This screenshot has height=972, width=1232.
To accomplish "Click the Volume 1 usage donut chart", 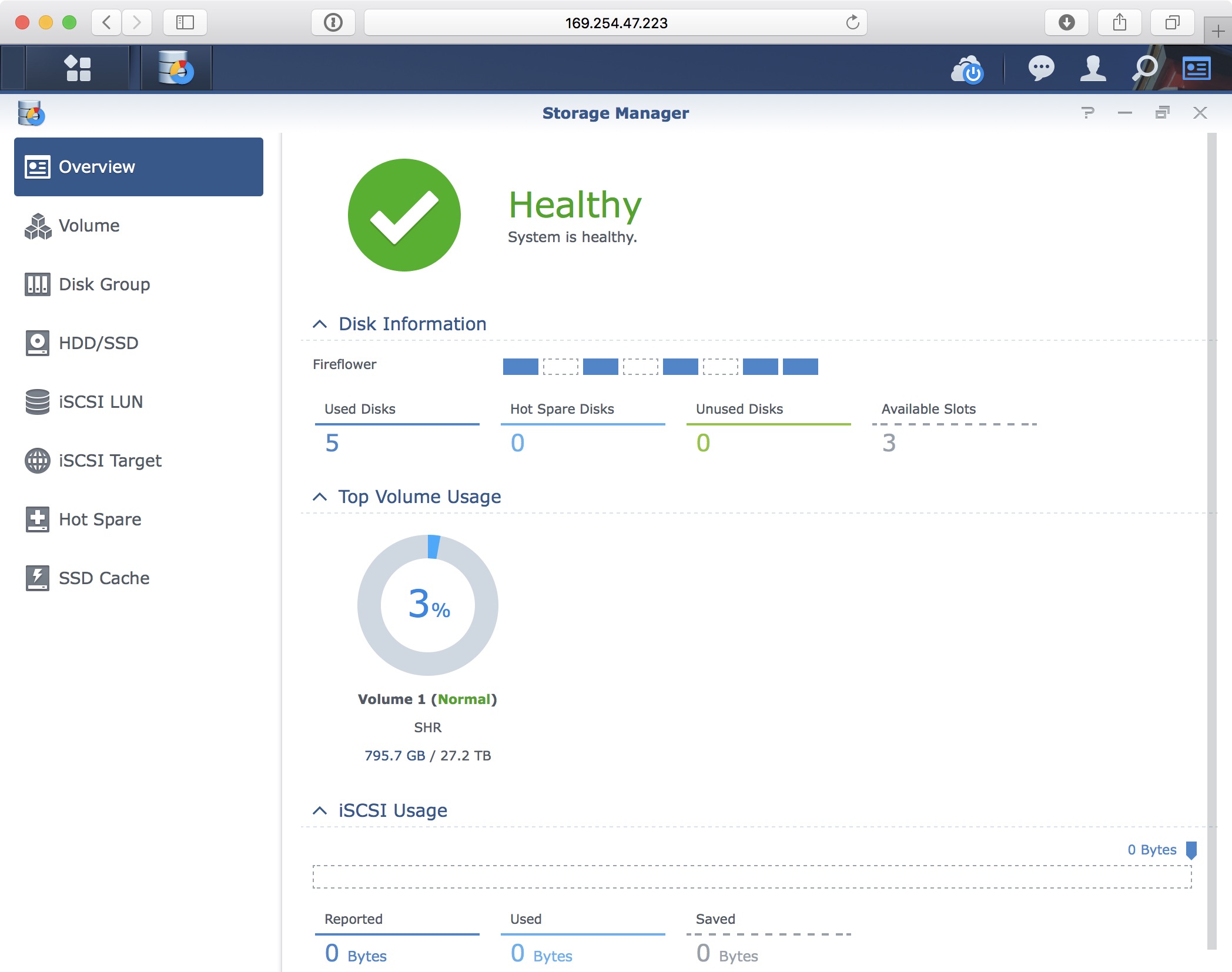I will pyautogui.click(x=428, y=605).
